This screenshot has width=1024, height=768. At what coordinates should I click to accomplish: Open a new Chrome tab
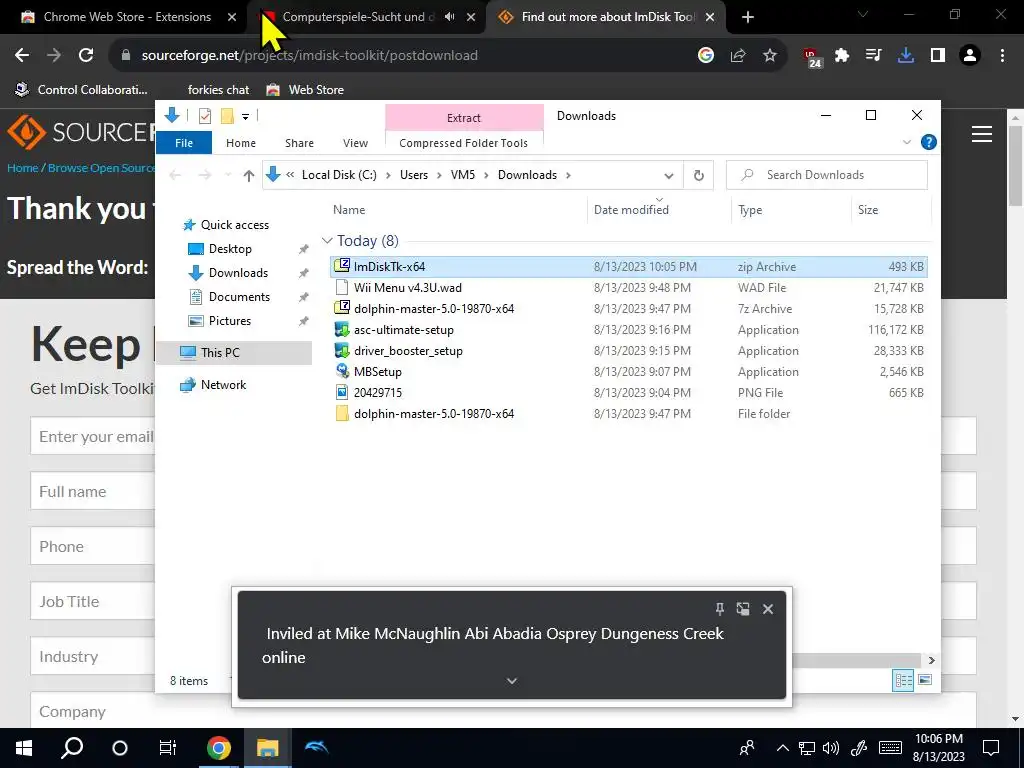tap(748, 17)
